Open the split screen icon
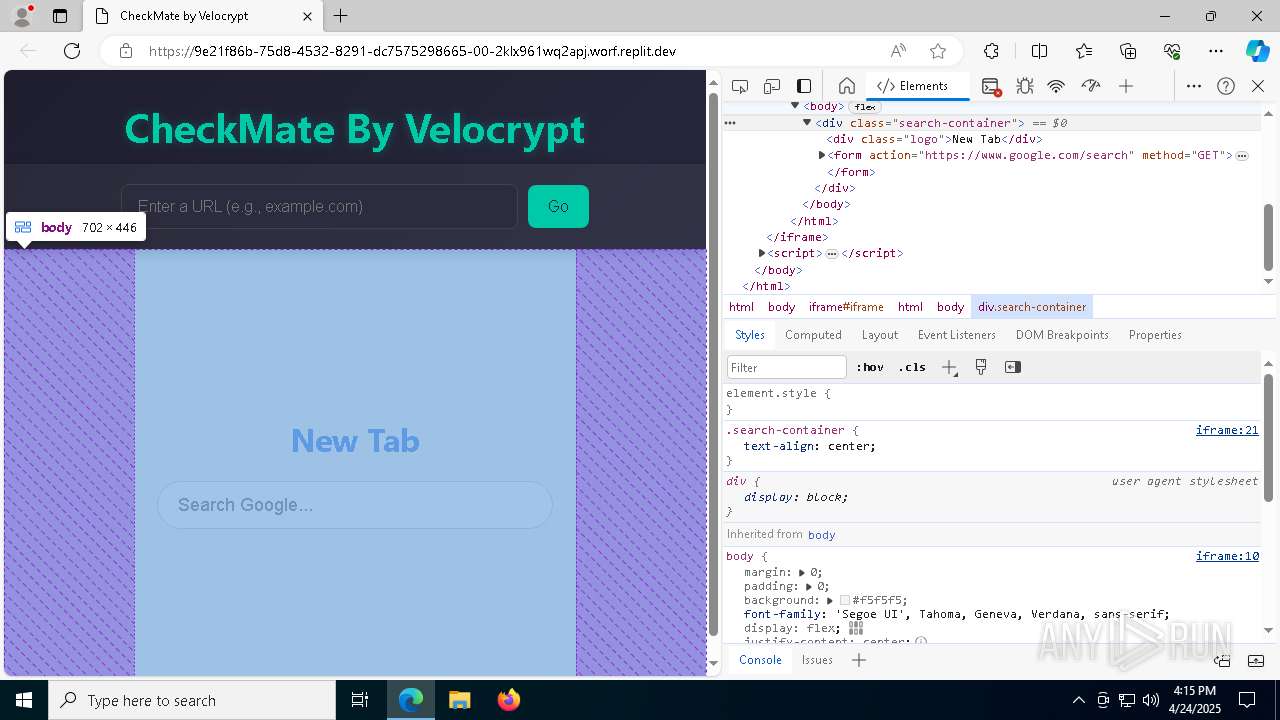 [1039, 51]
